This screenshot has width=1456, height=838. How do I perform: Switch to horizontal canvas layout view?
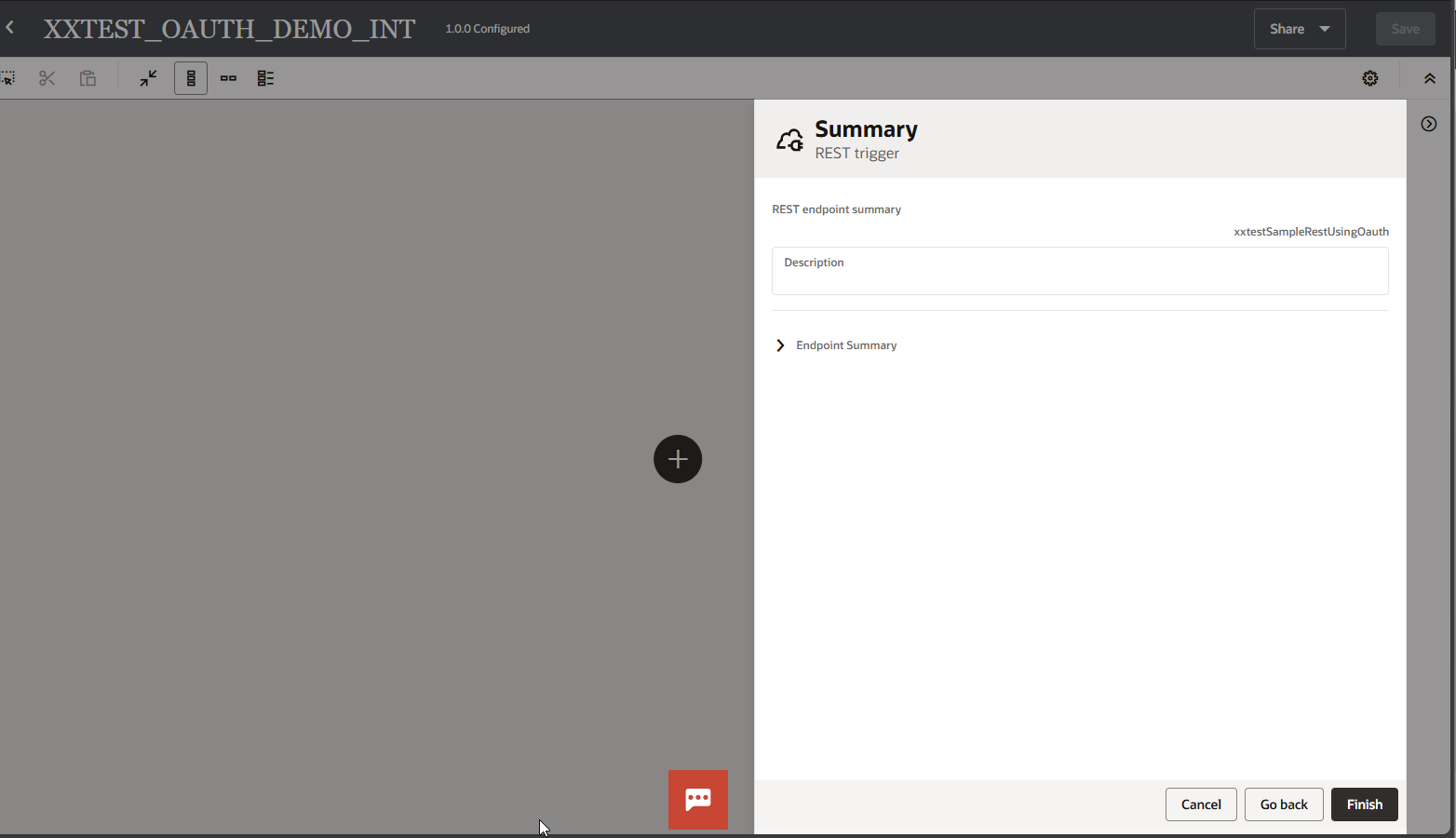228,78
